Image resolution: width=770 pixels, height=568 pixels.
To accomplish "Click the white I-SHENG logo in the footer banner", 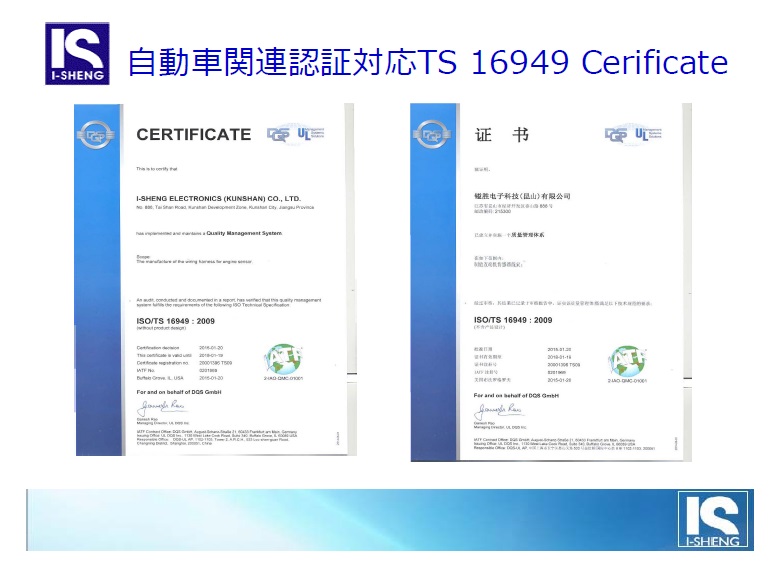I will tap(713, 519).
